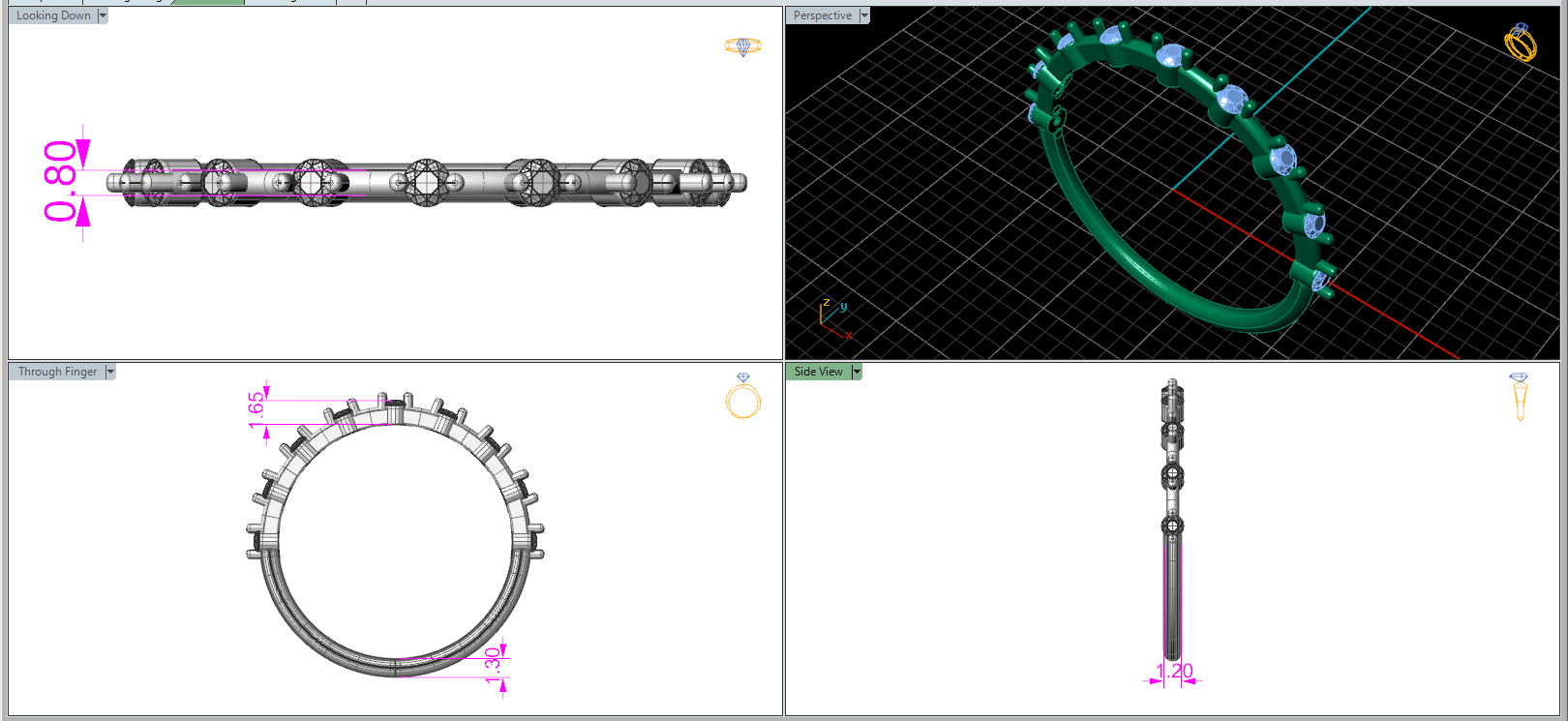Screen dimensions: 1568x721
Task: Click the gold ring icon in Perspective viewport
Action: coord(1521,43)
